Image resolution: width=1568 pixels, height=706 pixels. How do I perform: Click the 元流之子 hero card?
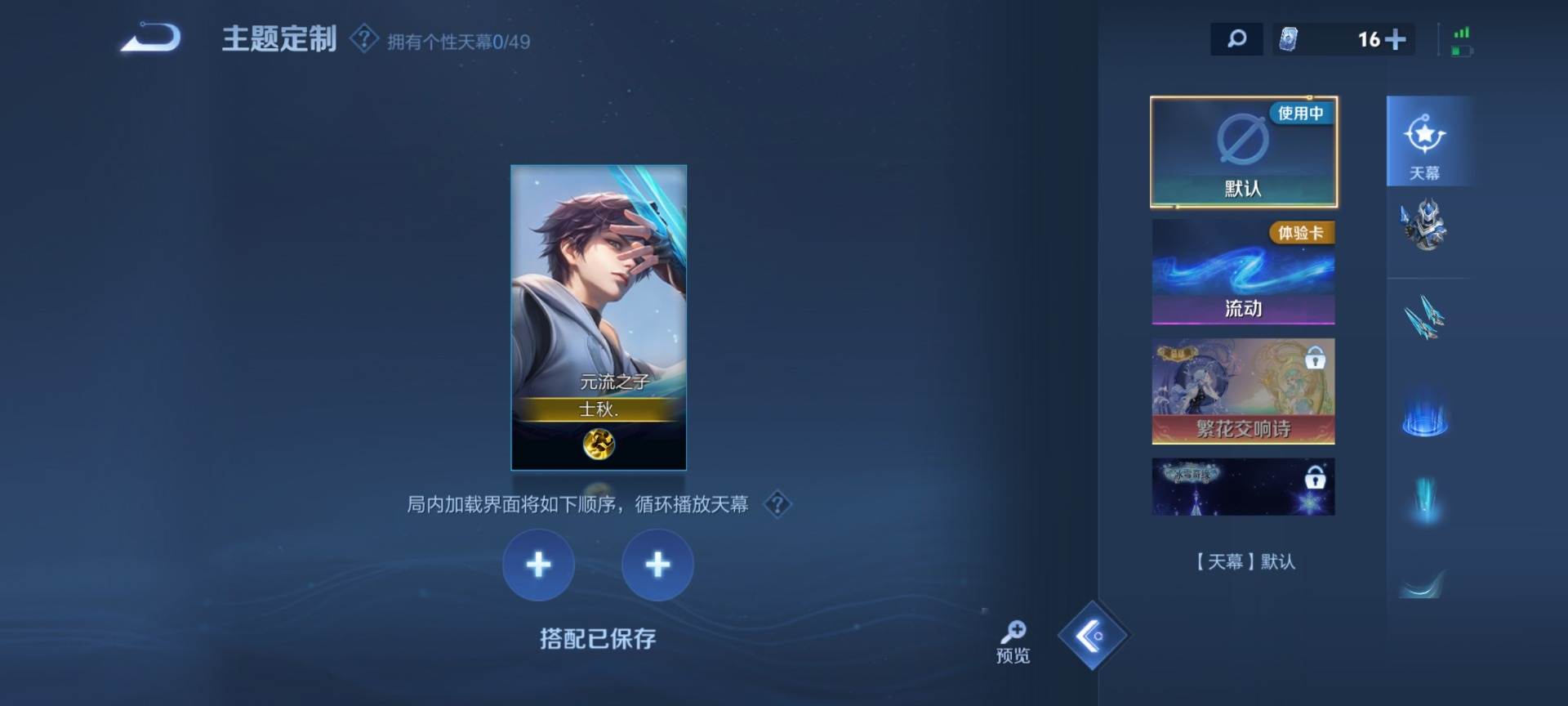pos(599,318)
